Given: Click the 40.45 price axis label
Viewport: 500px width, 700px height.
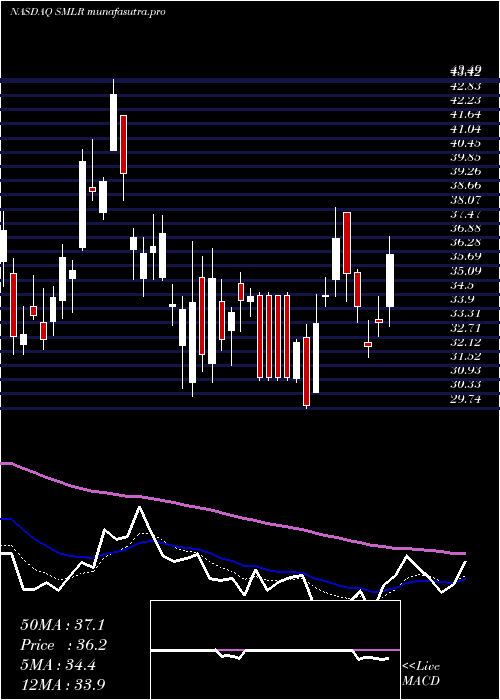Looking at the screenshot, I should point(466,143).
